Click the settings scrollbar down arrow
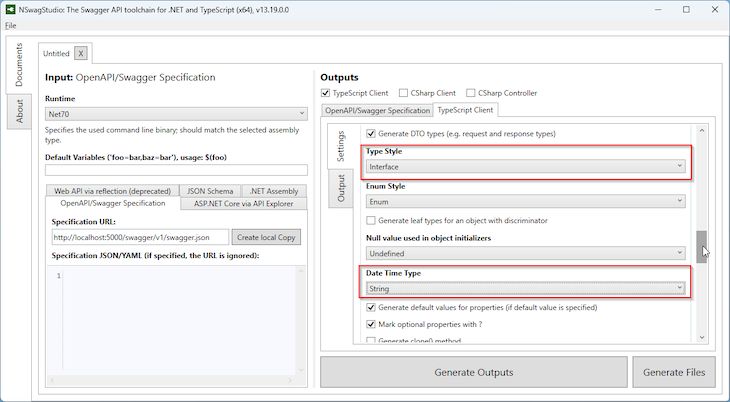Image resolution: width=730 pixels, height=402 pixels. (x=702, y=338)
